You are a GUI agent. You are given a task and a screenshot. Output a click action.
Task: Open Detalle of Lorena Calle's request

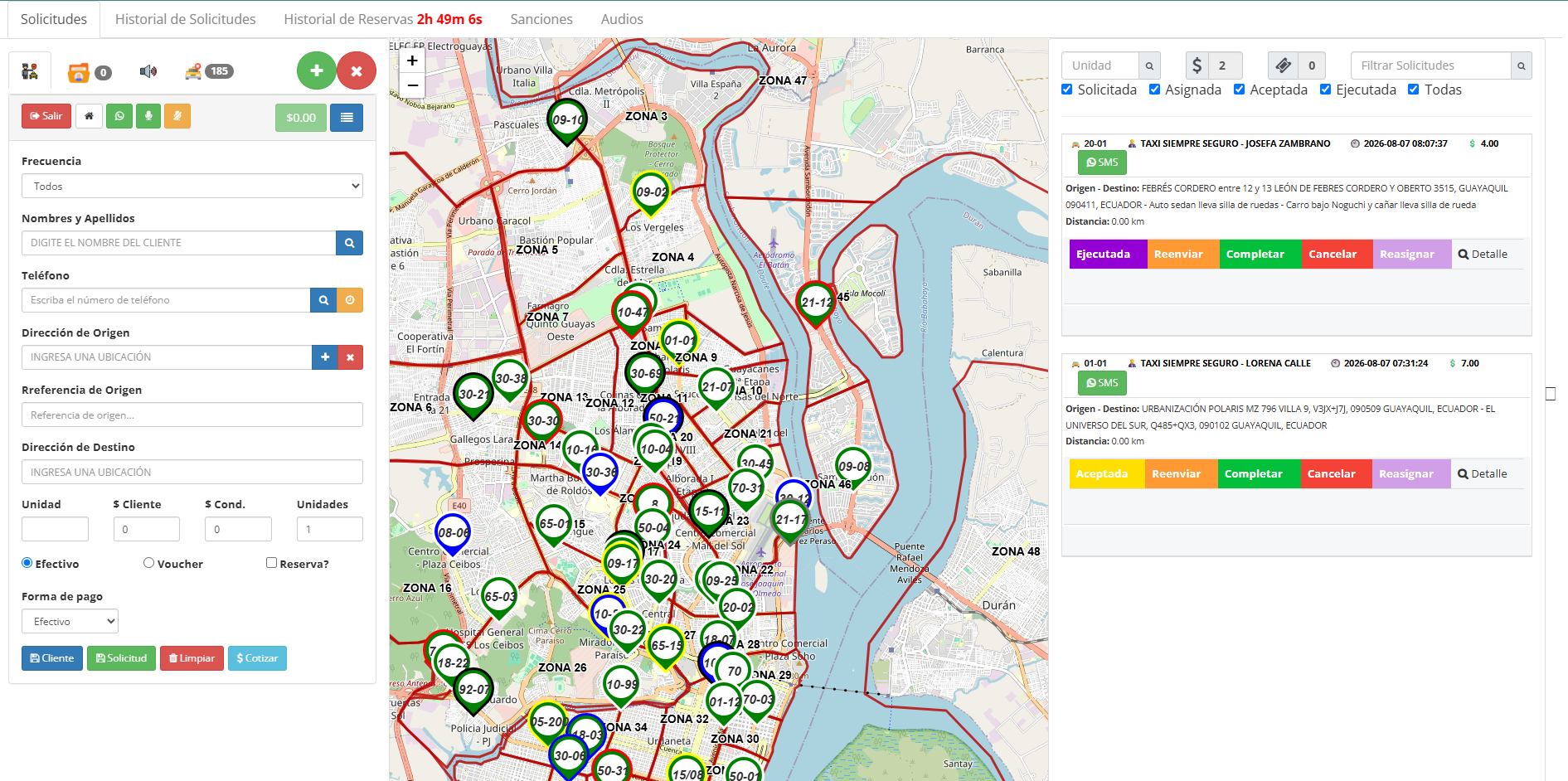[x=1483, y=474]
